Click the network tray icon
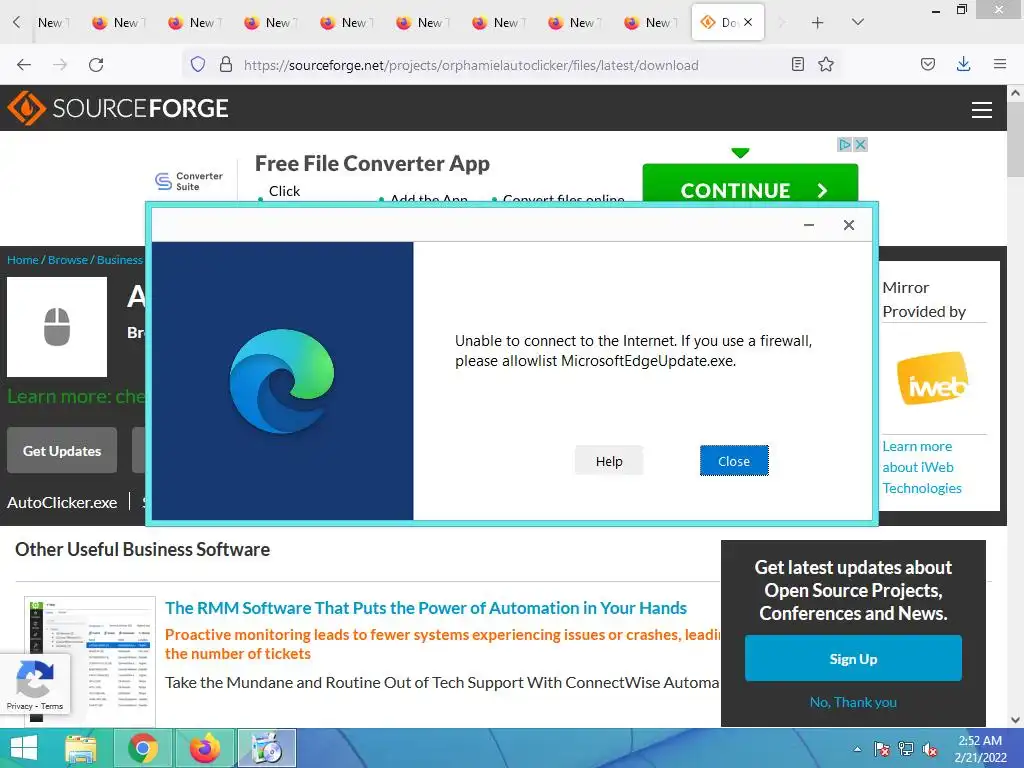This screenshot has height=768, width=1024. pyautogui.click(x=906, y=749)
